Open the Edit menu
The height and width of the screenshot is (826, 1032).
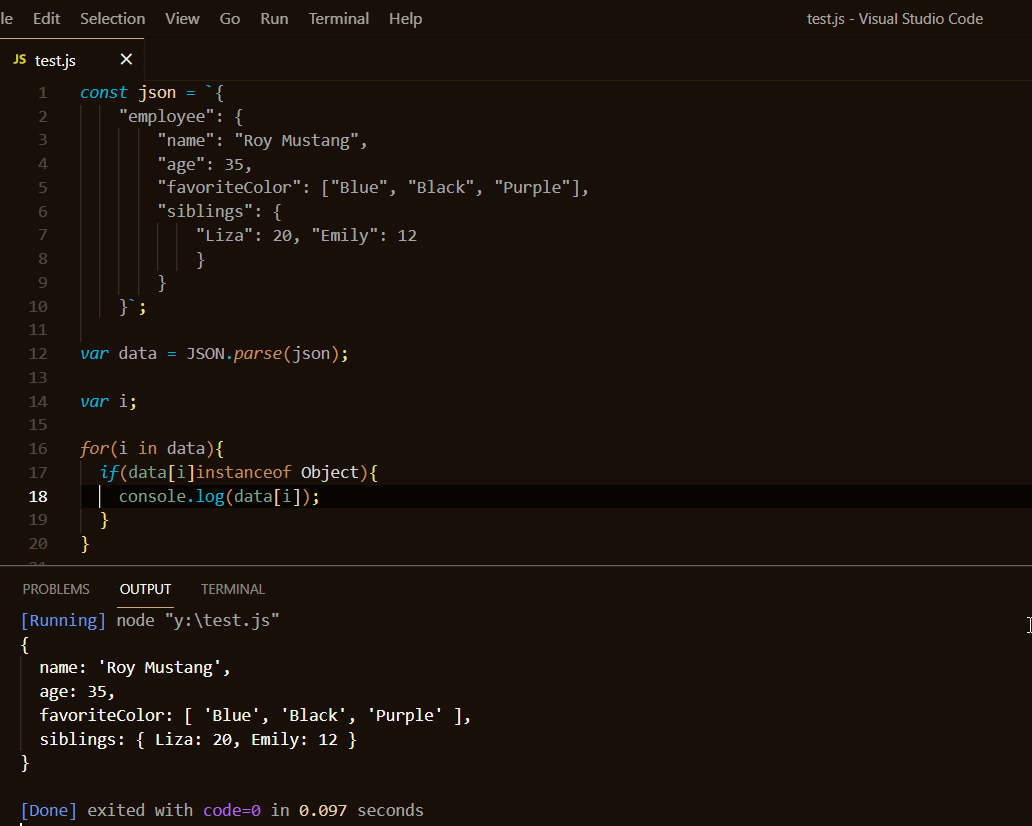(46, 18)
